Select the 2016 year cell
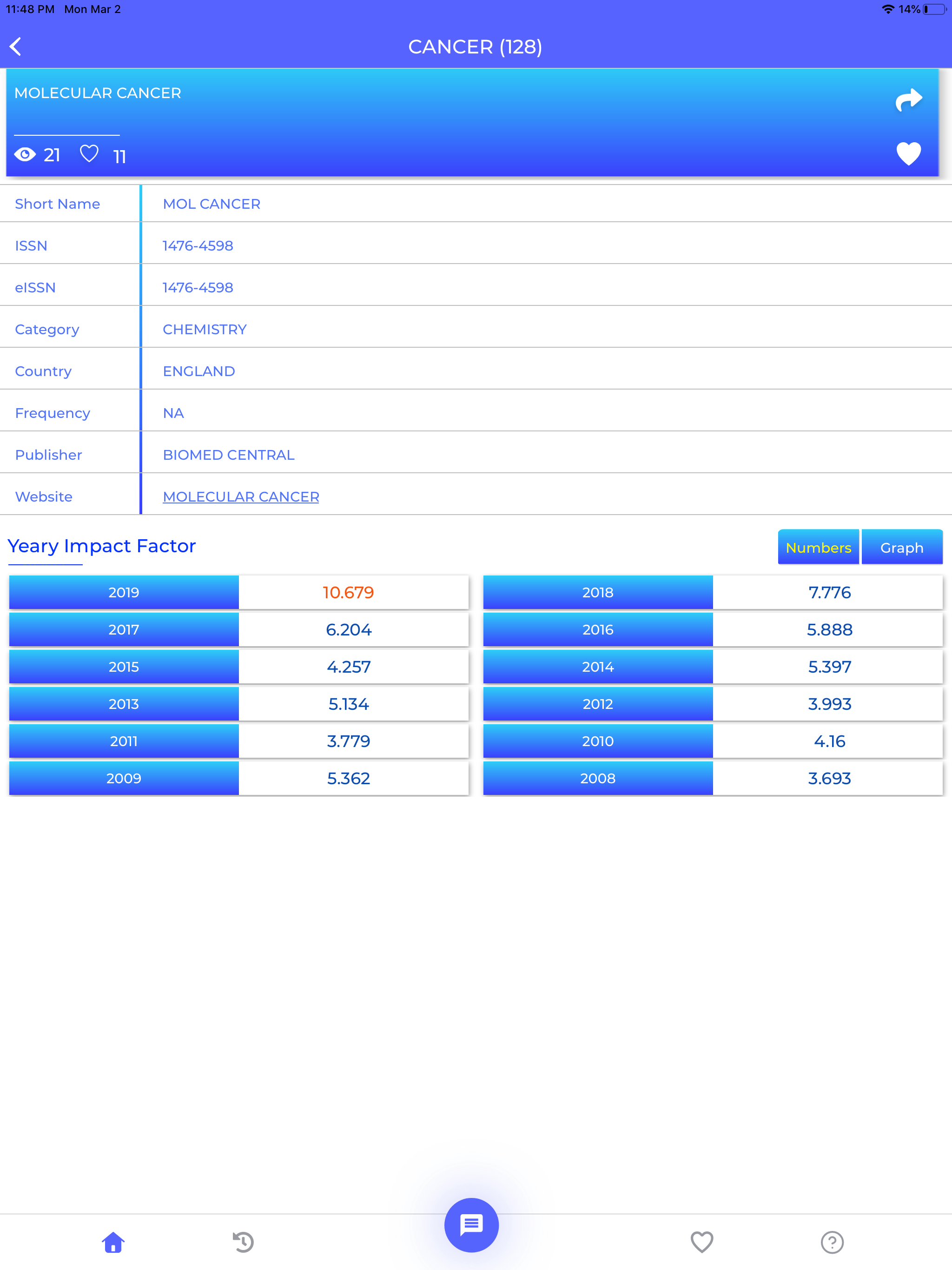 tap(598, 629)
